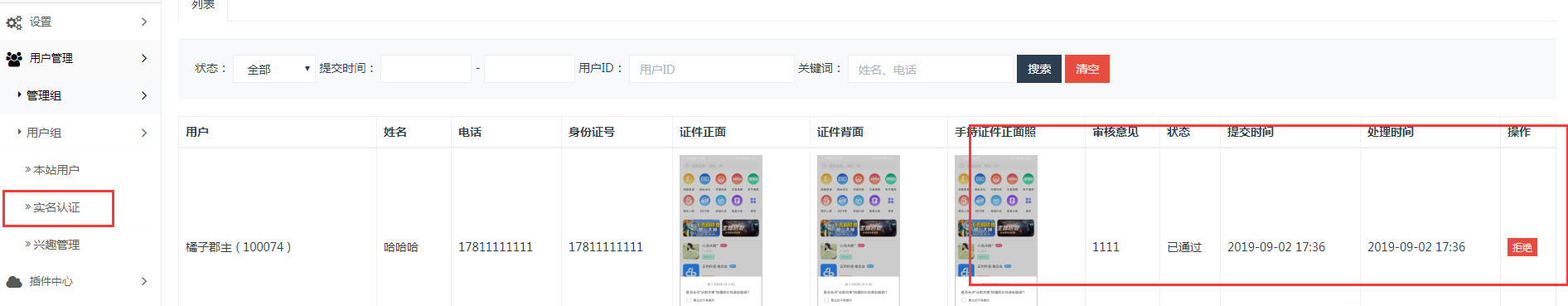Viewport: 1568px width, 306px height.
Task: Click the 操作 column header
Action: (x=1519, y=132)
